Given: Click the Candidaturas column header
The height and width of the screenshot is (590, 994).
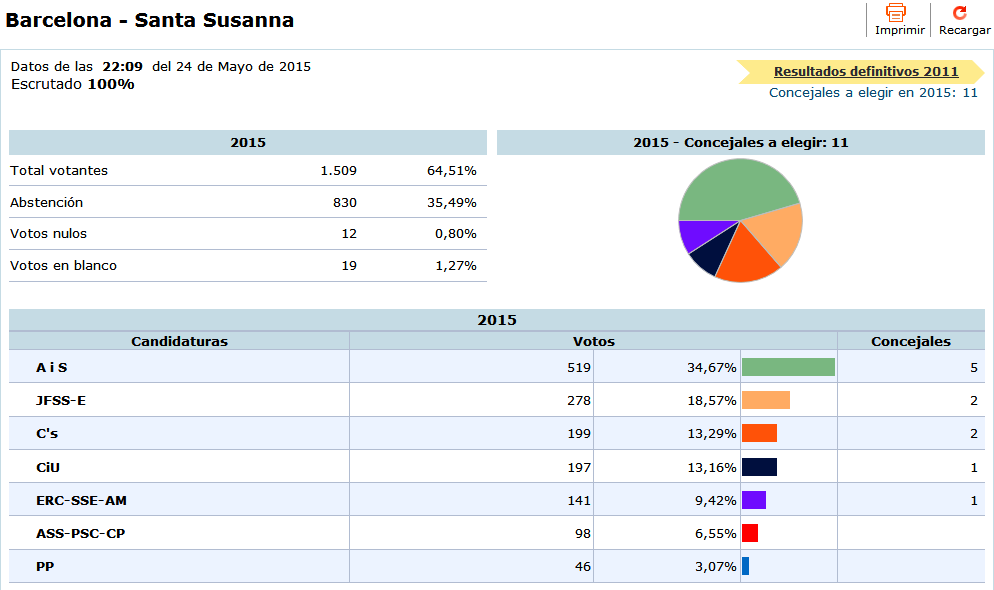Looking at the screenshot, I should coord(179,341).
